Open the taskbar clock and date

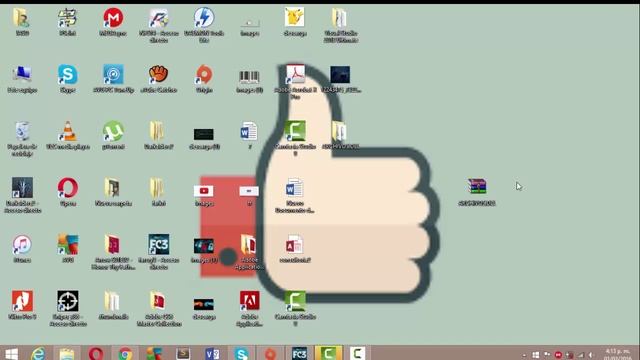pyautogui.click(x=618, y=354)
